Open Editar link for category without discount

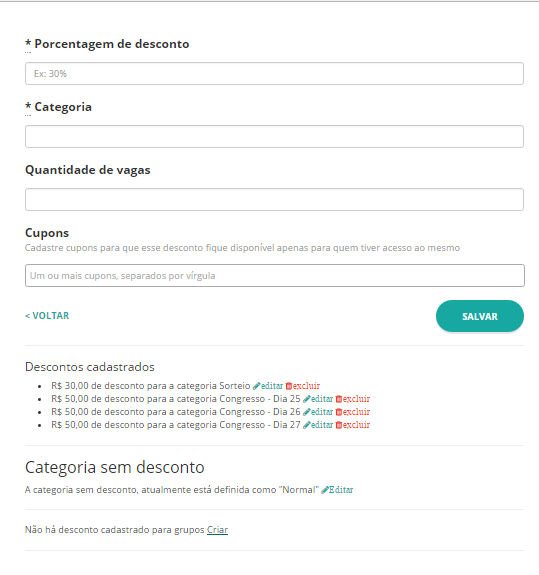pyautogui.click(x=341, y=490)
